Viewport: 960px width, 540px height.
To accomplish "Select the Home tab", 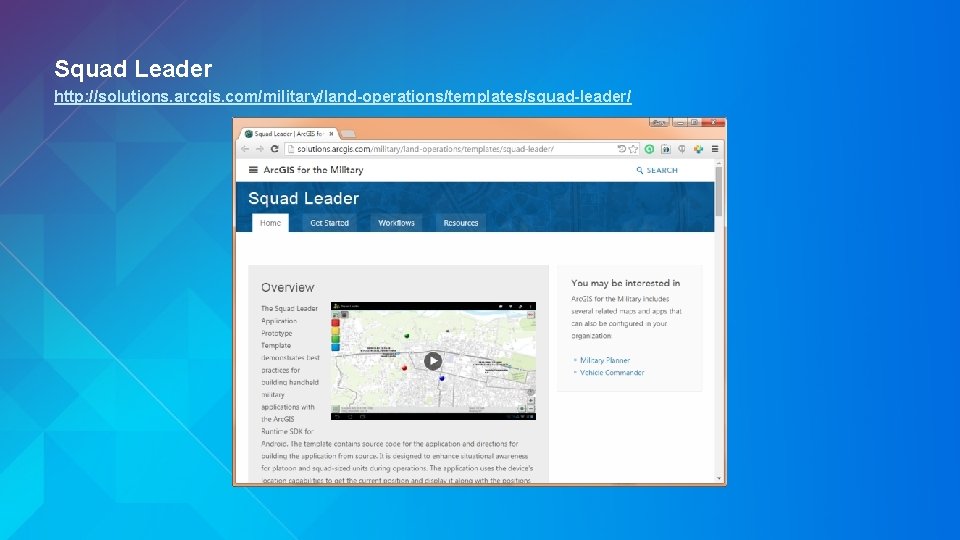I will pyautogui.click(x=270, y=223).
